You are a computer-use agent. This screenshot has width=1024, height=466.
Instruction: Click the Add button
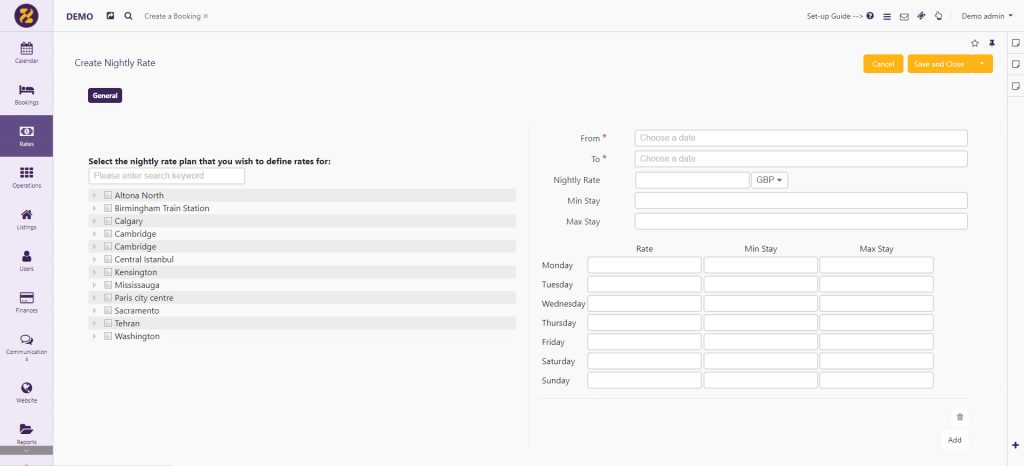(x=954, y=440)
